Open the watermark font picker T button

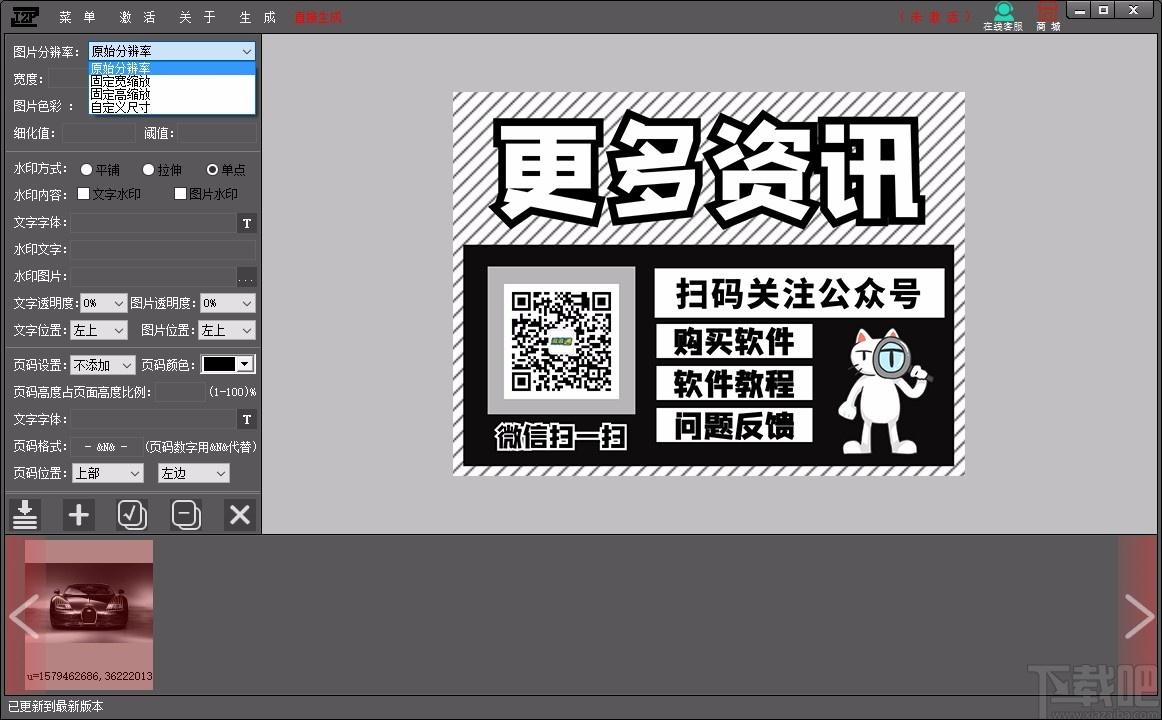pos(247,223)
